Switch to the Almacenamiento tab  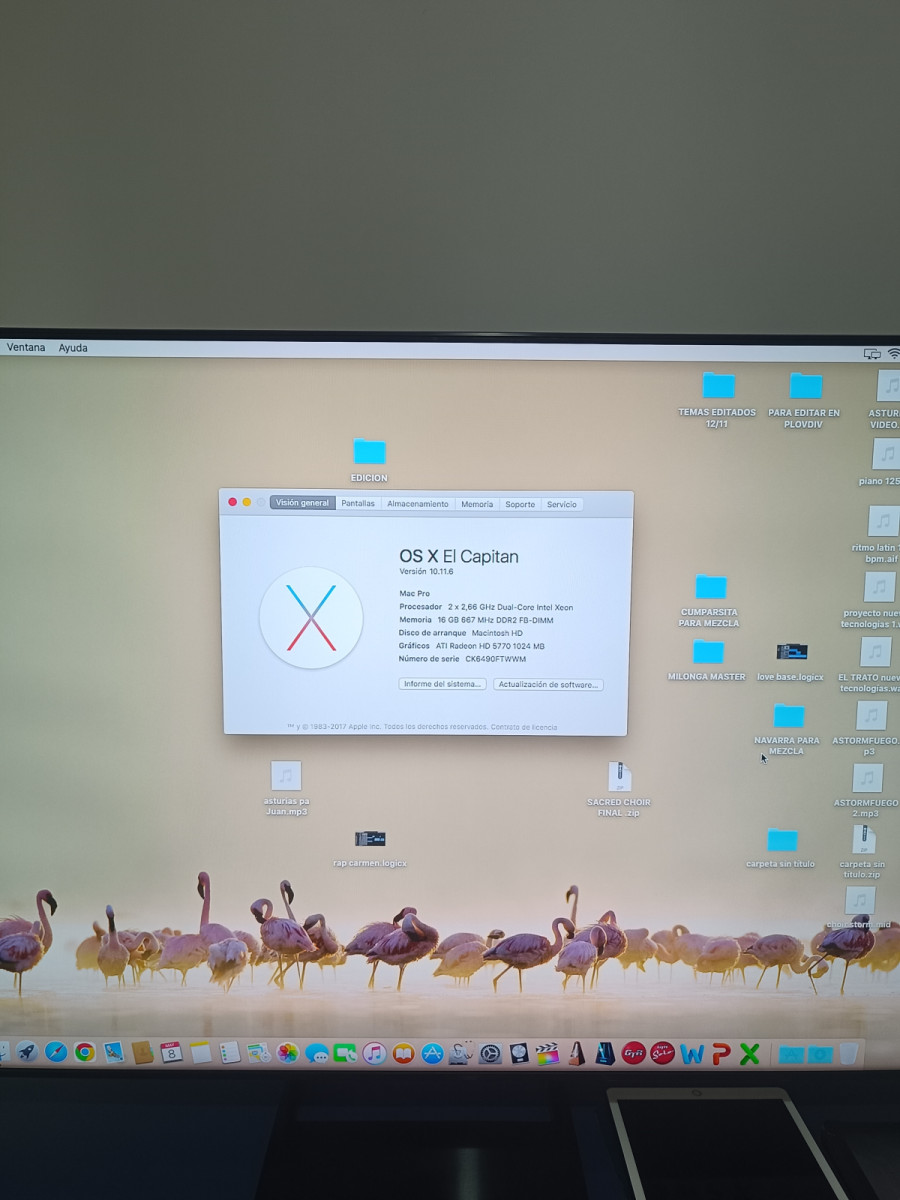418,504
